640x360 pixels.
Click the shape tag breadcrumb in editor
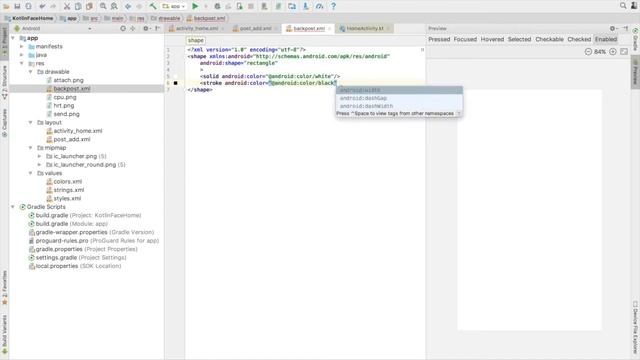click(196, 40)
